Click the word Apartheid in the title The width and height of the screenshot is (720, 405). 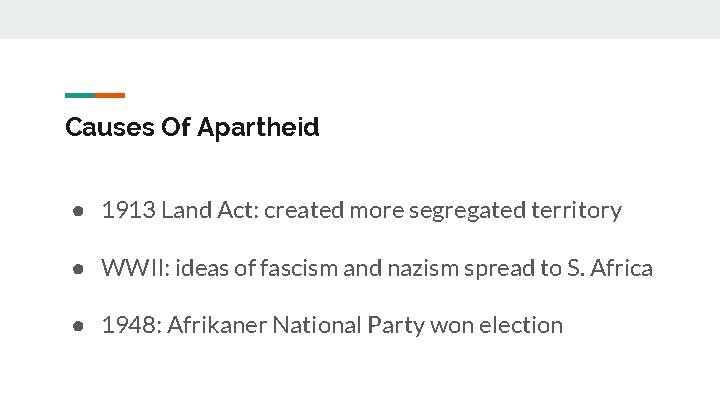point(258,127)
